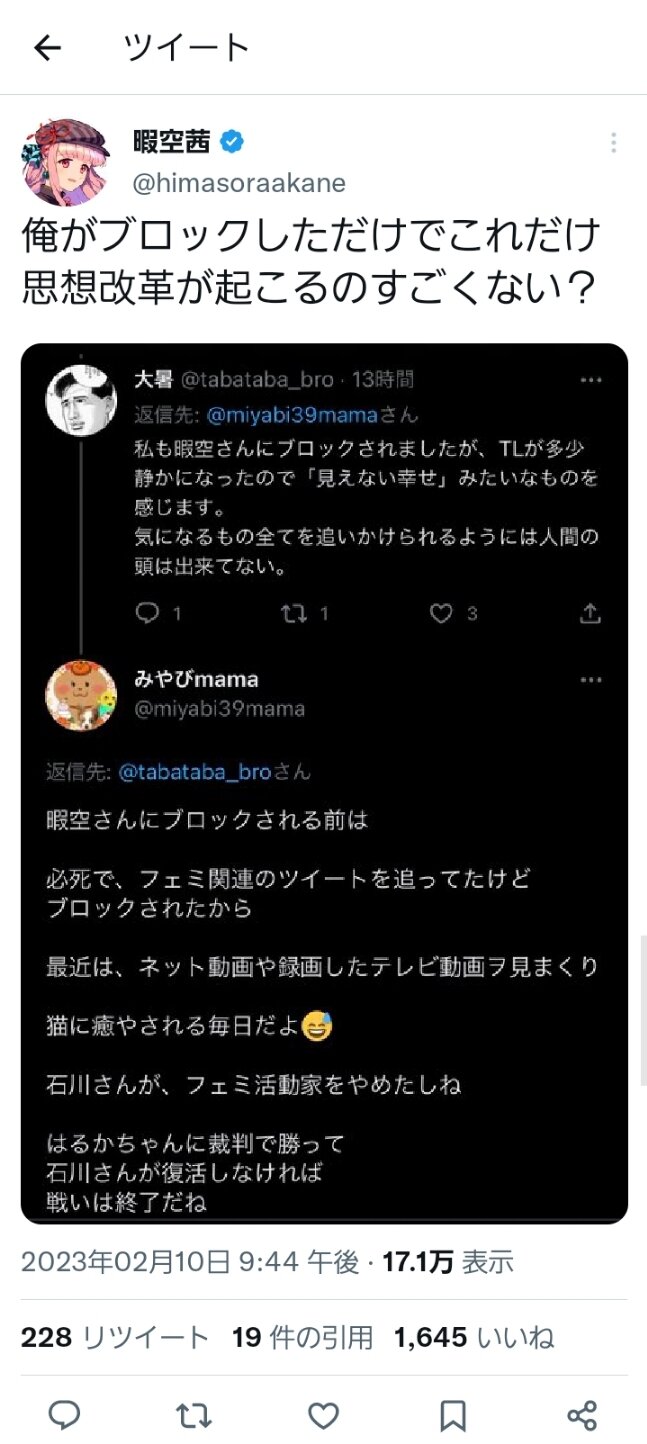Viewport: 647px width, 1444px height.
Task: Tap the three-dot icon on 大暑's quoted tweet
Action: (592, 381)
